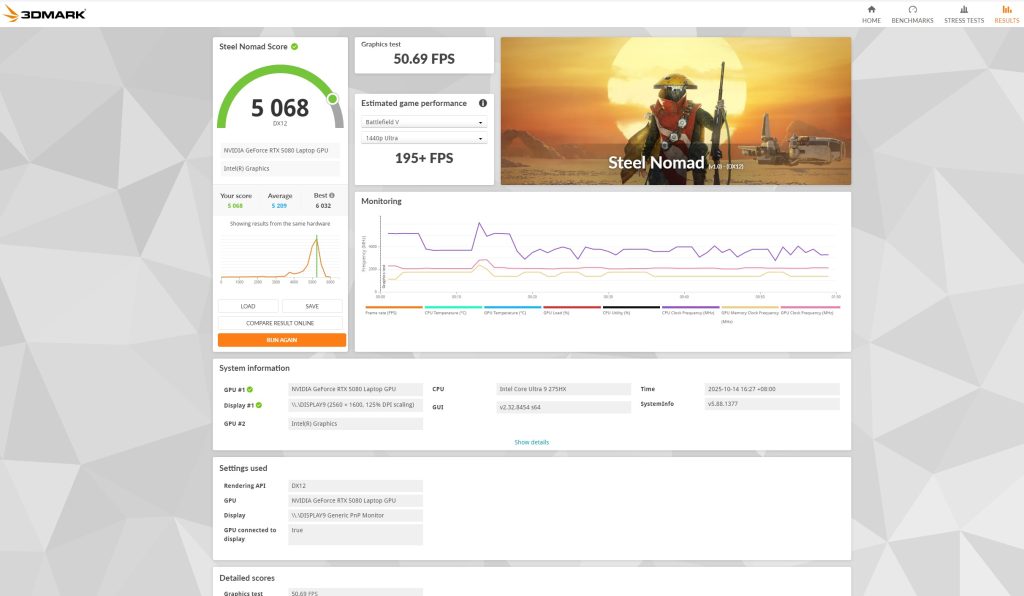
Task: Switch to BENCHMARKS menu item
Action: (912, 19)
